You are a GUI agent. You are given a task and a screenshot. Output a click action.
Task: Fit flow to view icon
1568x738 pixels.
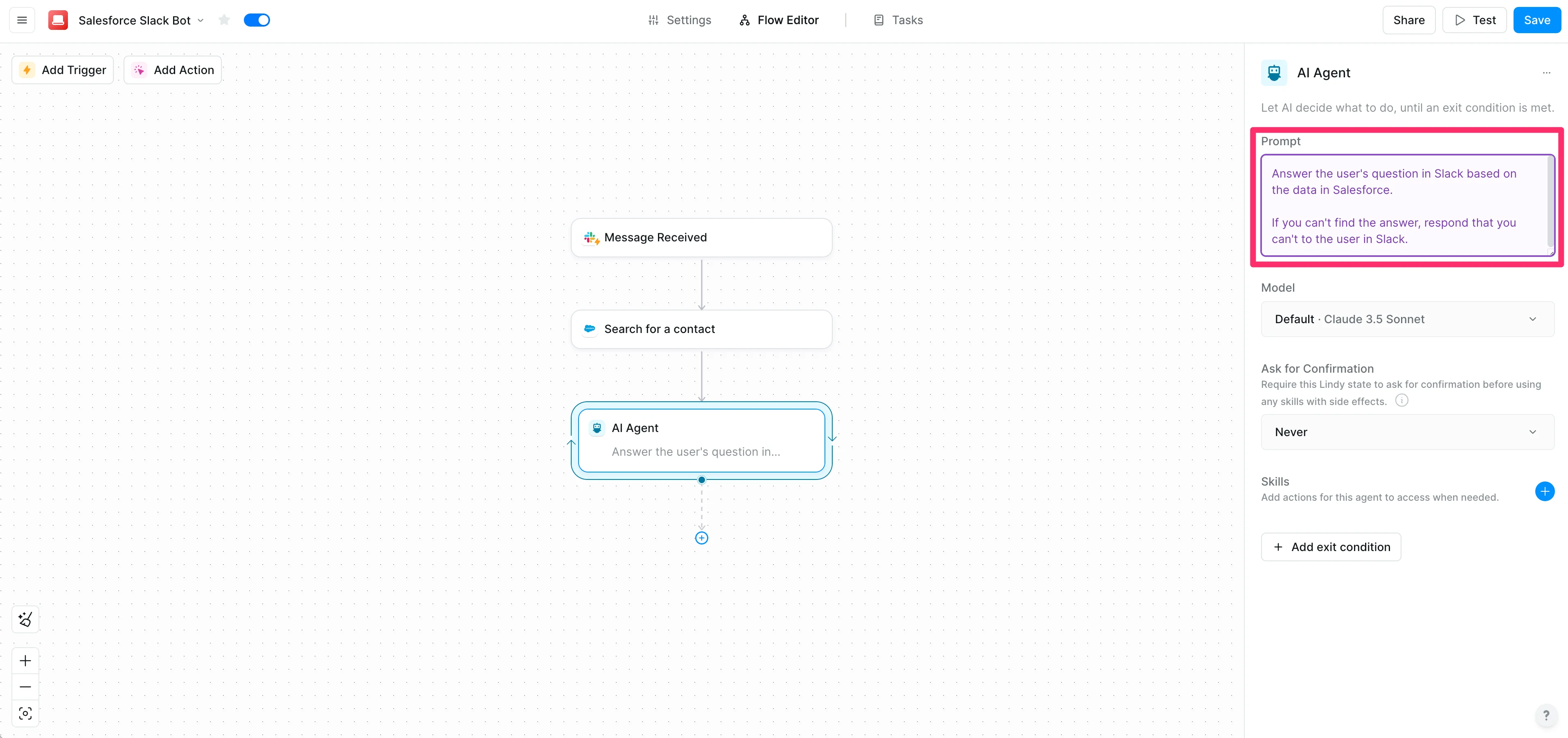pos(25,714)
